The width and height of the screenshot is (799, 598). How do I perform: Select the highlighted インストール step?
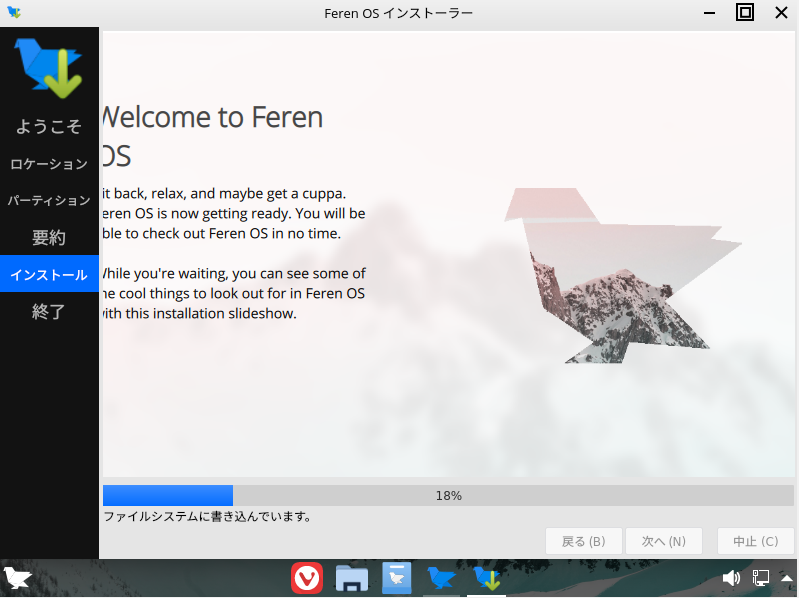point(49,274)
